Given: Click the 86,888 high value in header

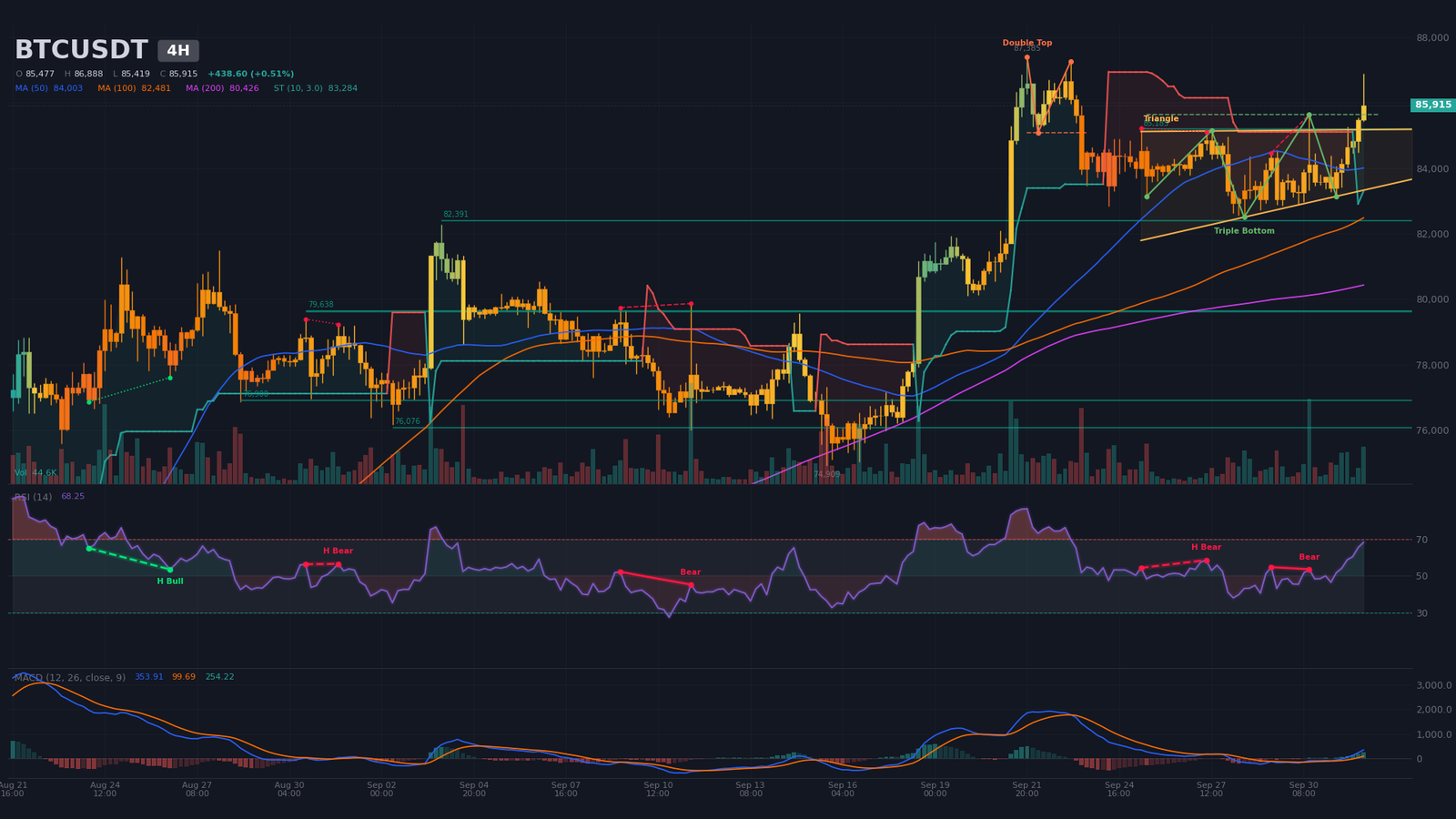Looking at the screenshot, I should pyautogui.click(x=88, y=74).
